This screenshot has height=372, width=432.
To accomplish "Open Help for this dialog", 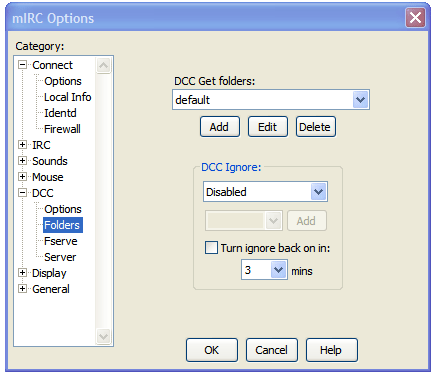I will tap(332, 350).
